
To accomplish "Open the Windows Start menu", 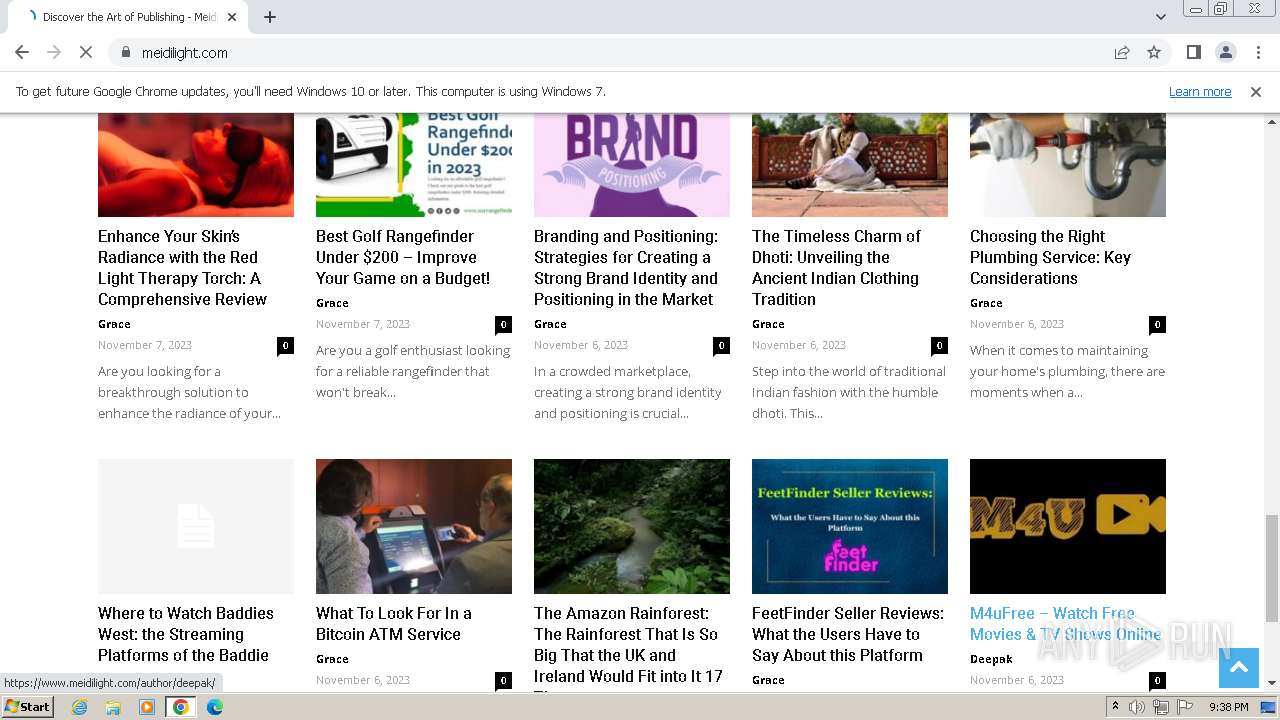I will (28, 706).
